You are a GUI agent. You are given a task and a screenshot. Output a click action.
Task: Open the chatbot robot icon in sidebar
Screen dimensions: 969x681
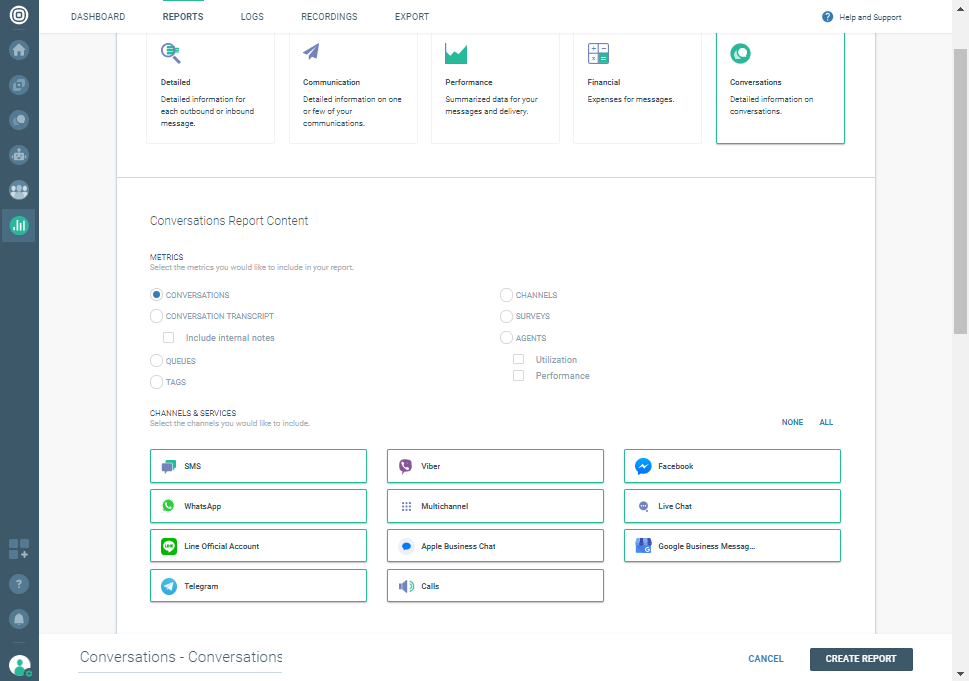pos(19,155)
